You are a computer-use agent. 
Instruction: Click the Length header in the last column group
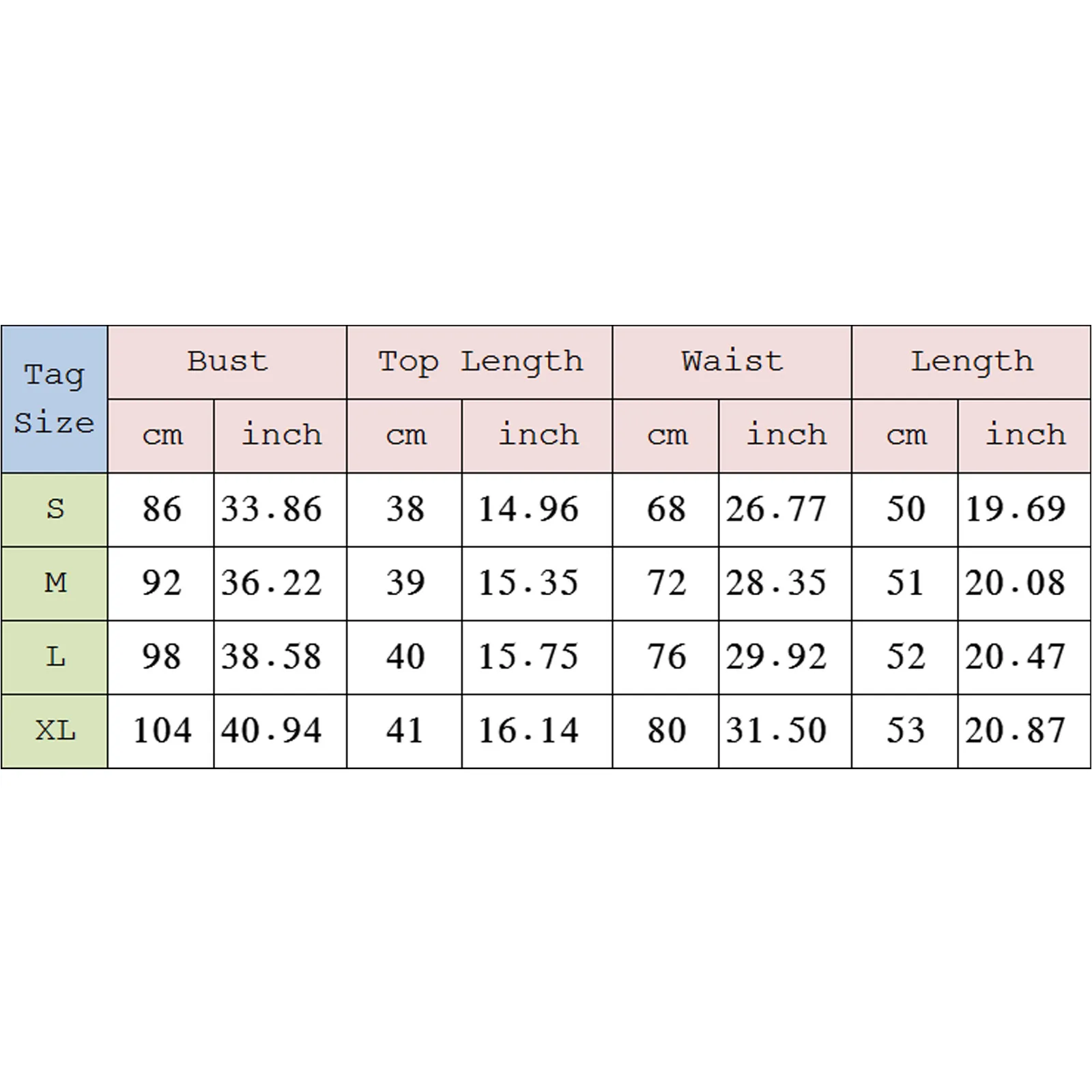click(x=971, y=362)
